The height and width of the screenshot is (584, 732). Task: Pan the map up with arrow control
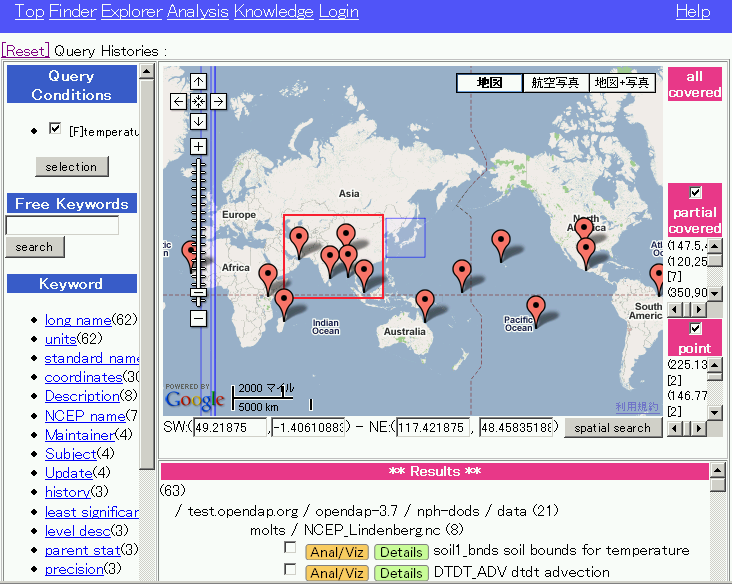[x=198, y=82]
